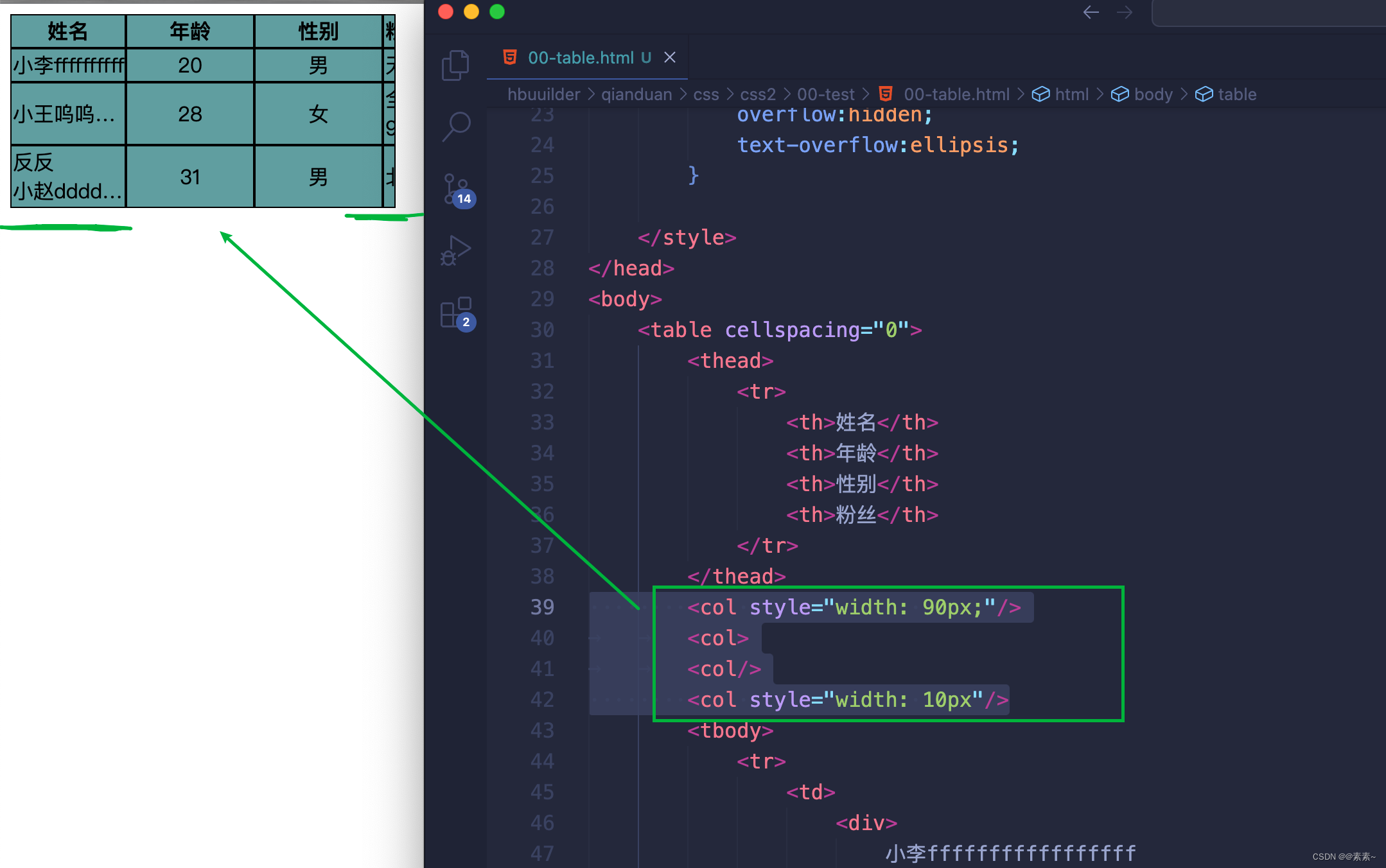Click the HTML5 file icon on tab

click(510, 57)
